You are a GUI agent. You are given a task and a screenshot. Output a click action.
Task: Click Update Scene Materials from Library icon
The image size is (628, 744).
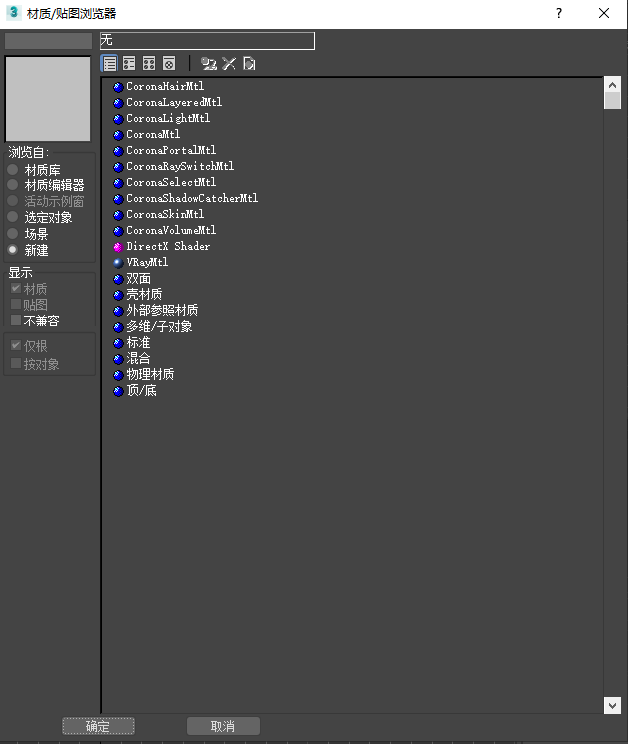(209, 63)
